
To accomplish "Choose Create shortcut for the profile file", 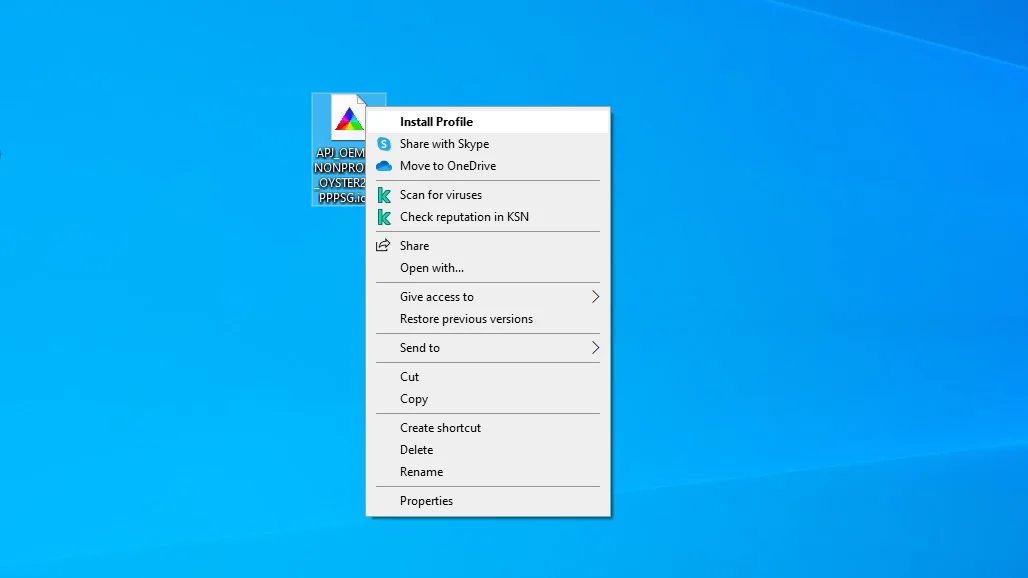I will tap(441, 428).
